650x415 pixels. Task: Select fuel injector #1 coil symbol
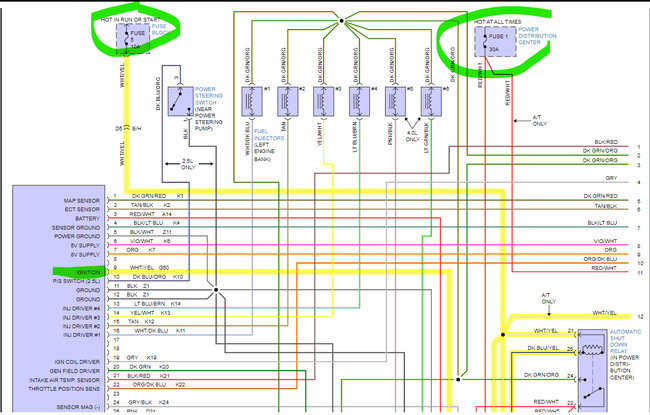click(x=252, y=101)
